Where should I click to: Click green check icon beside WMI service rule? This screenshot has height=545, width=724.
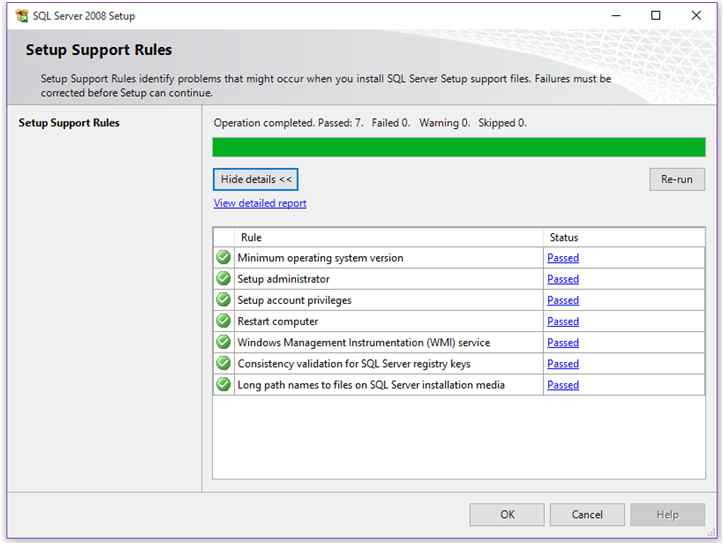pyautogui.click(x=223, y=342)
